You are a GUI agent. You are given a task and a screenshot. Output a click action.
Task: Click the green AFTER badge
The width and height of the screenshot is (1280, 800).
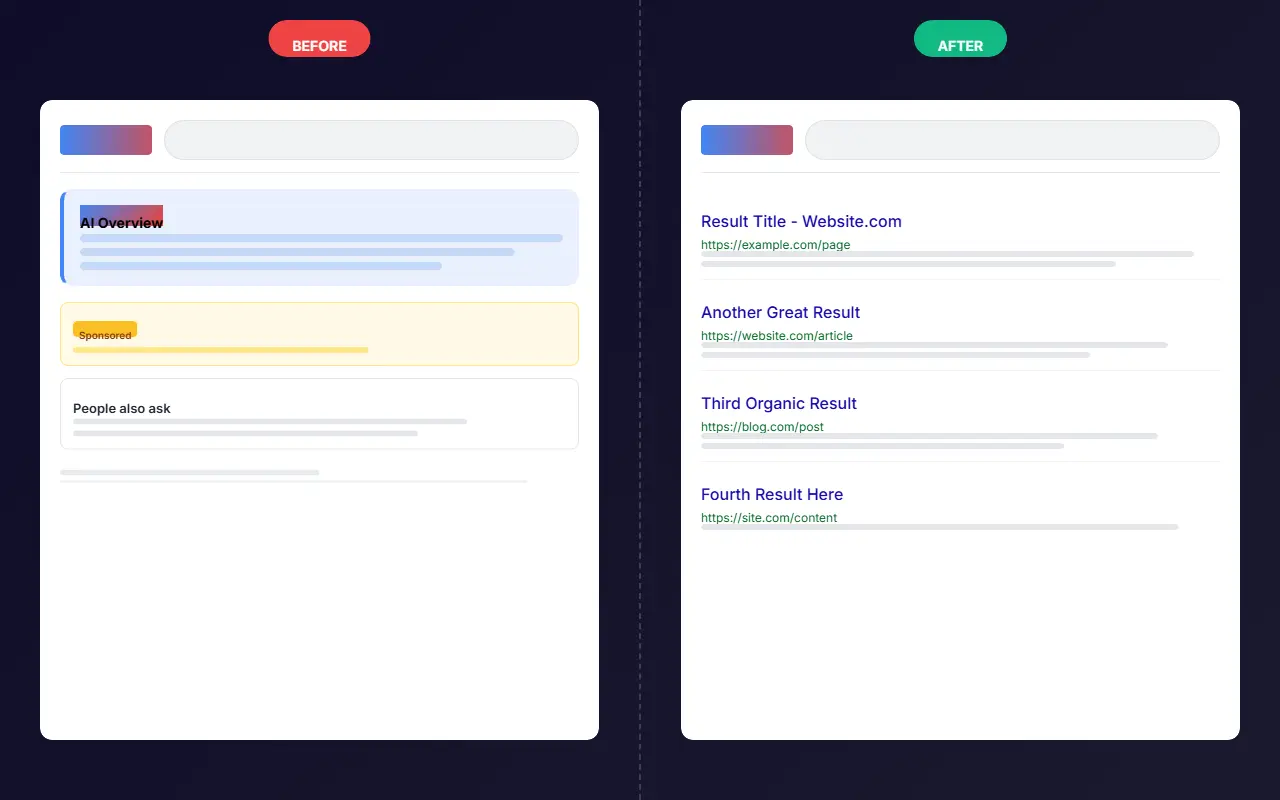coord(960,39)
